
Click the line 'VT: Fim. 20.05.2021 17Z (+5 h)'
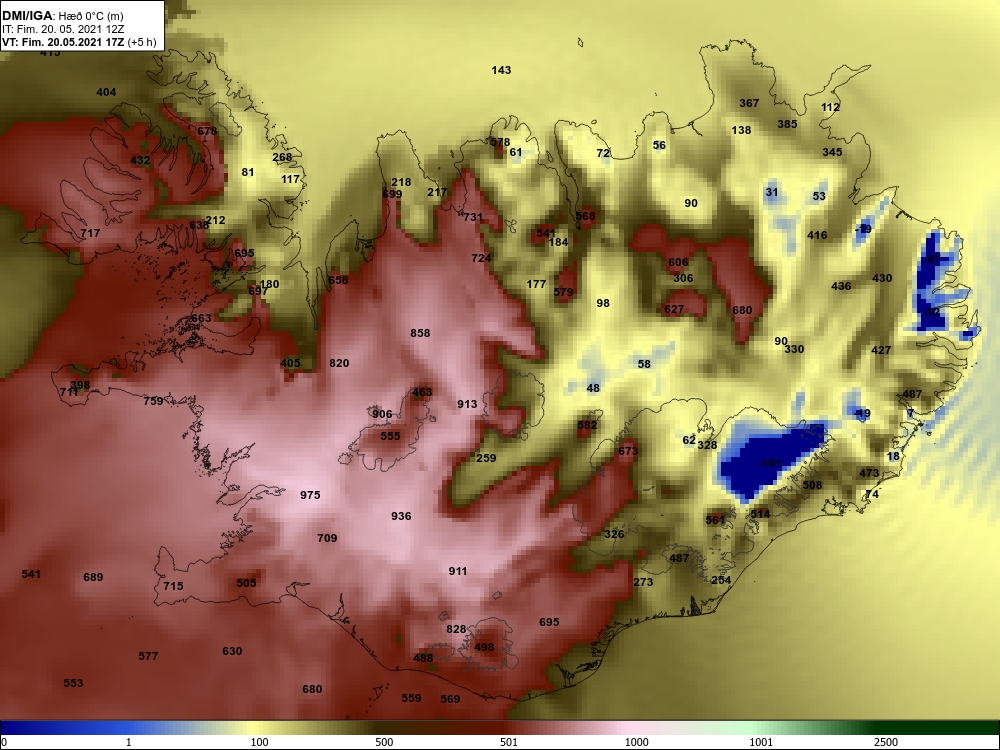coord(79,42)
